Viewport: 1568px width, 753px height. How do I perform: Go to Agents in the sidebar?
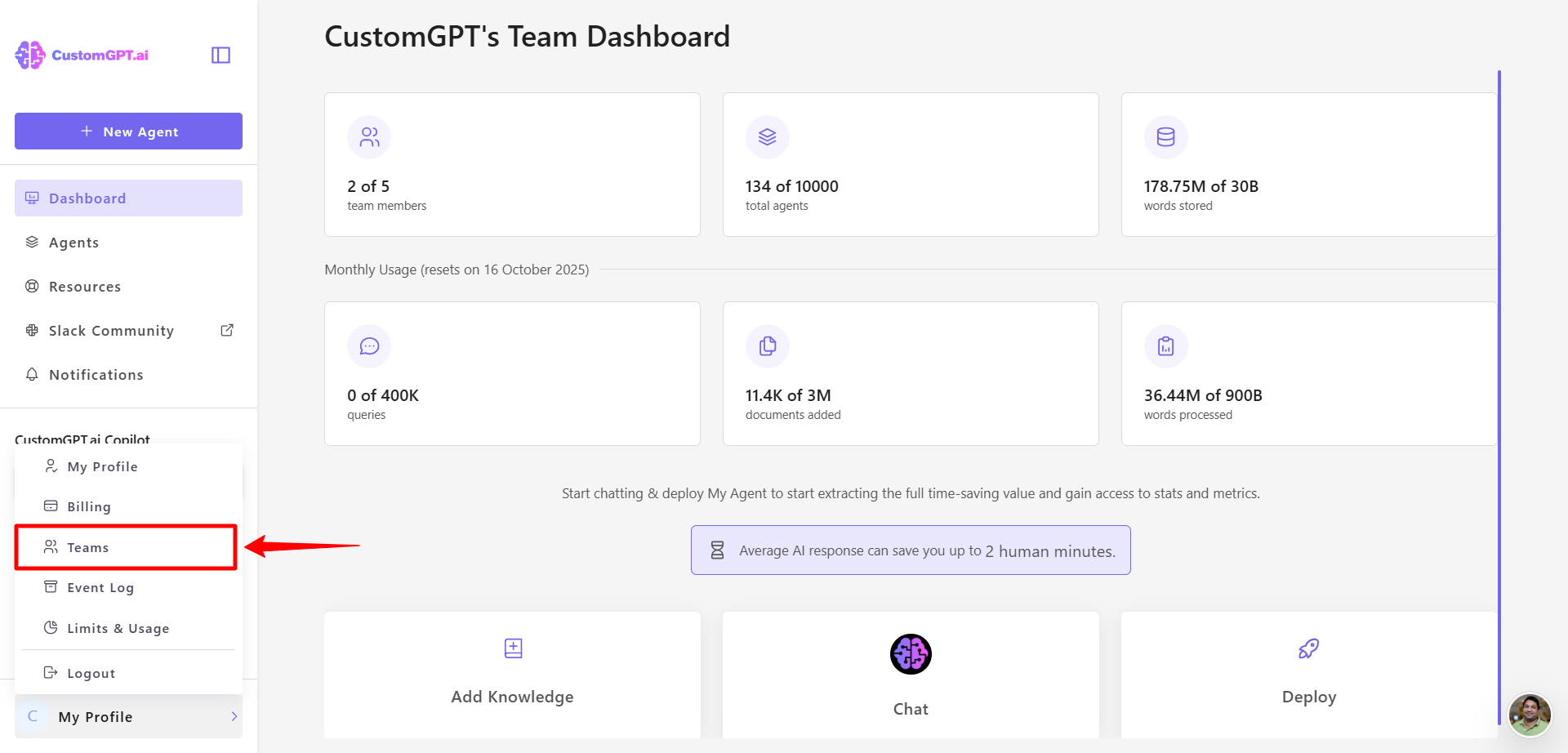(x=128, y=242)
